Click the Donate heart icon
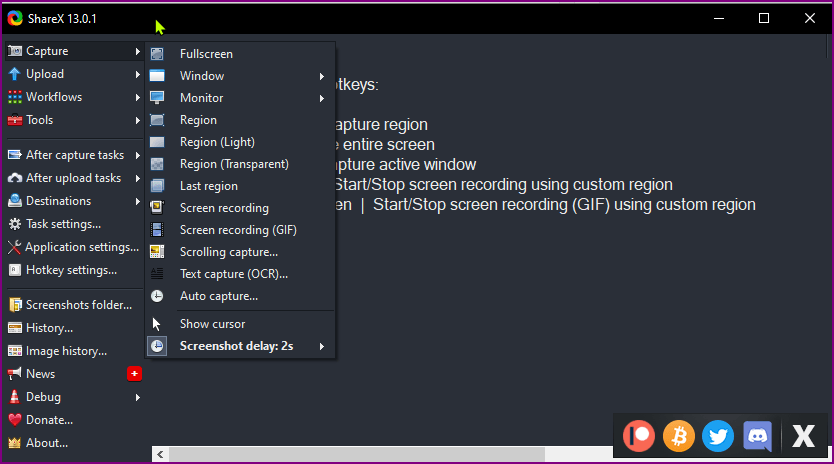 pyautogui.click(x=14, y=420)
